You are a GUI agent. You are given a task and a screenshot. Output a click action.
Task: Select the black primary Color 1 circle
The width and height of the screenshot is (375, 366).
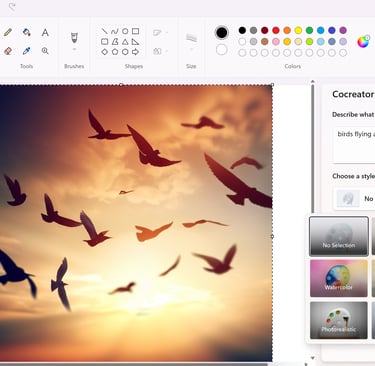coord(222,33)
